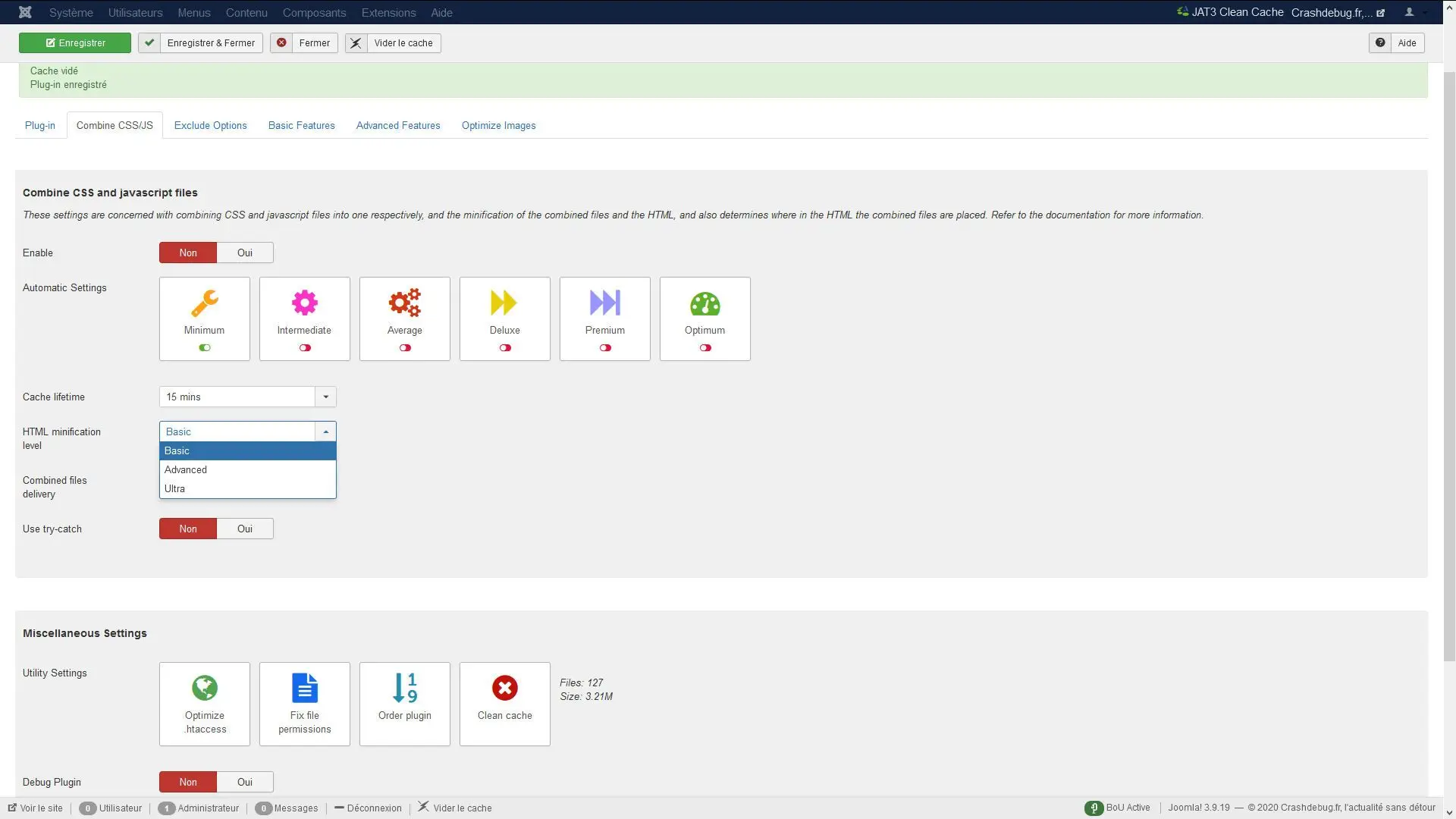Set Enable to Oui
1456x819 pixels.
pyautogui.click(x=245, y=253)
